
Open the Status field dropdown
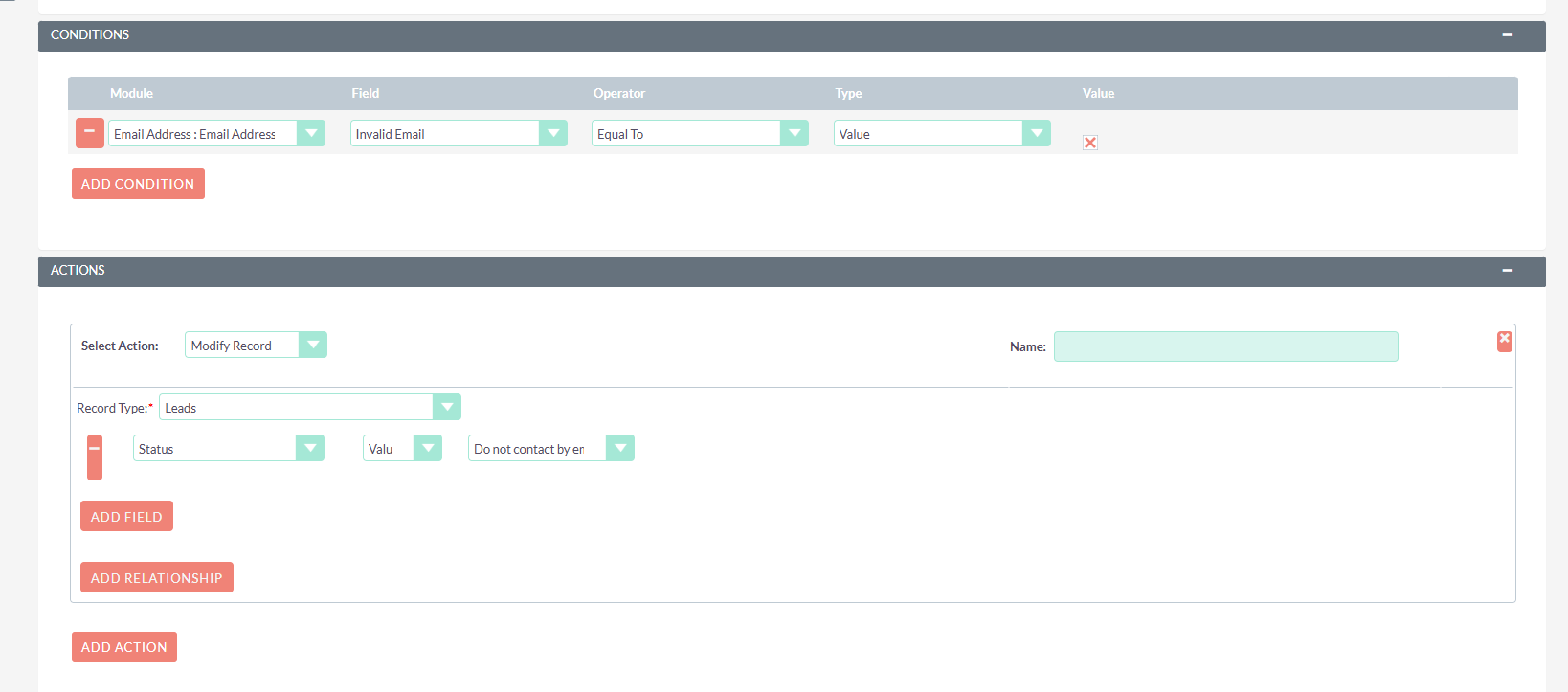click(228, 449)
